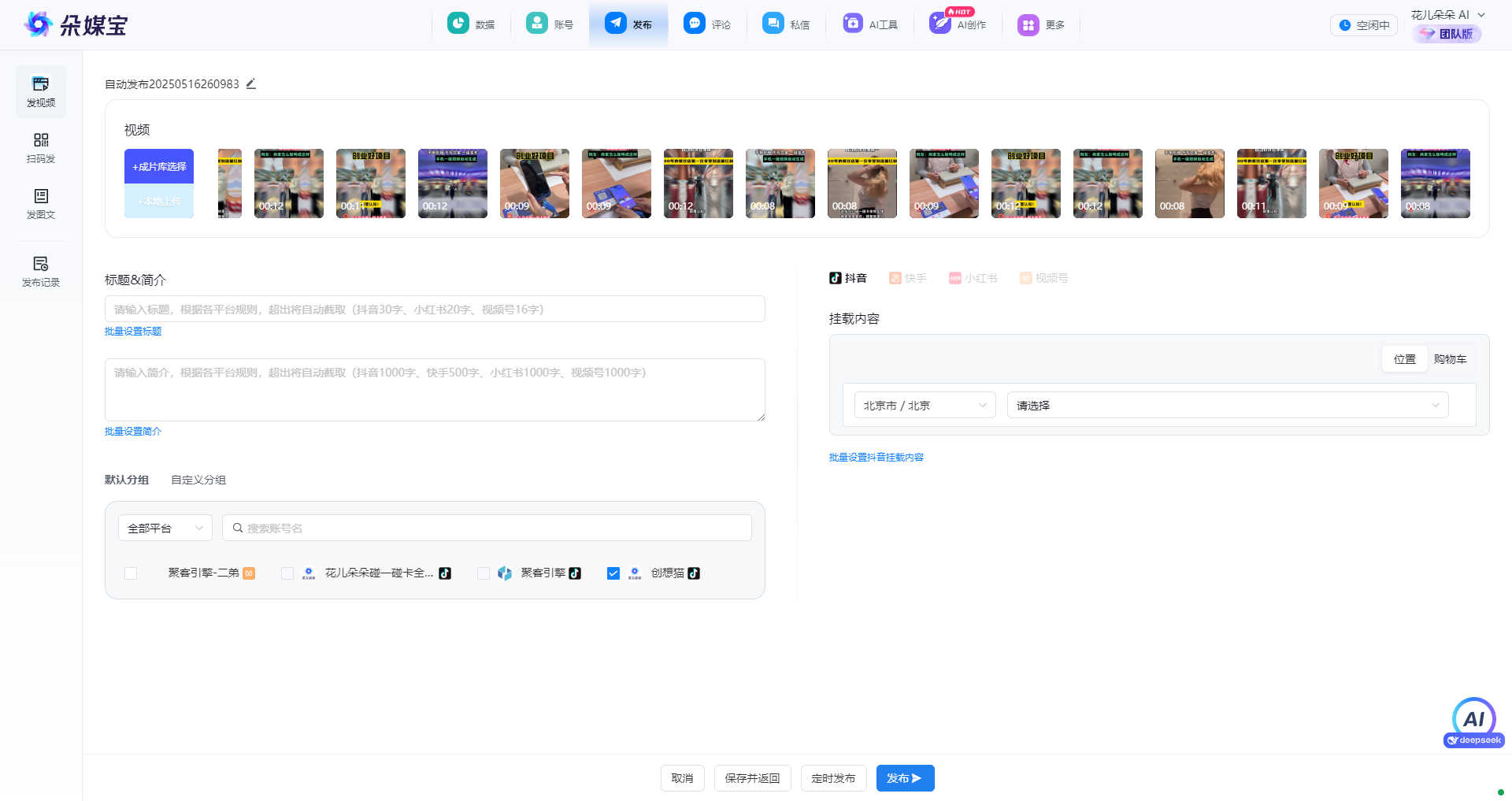Open 发布记录 from the sidebar
The width and height of the screenshot is (1512, 801).
tap(40, 271)
